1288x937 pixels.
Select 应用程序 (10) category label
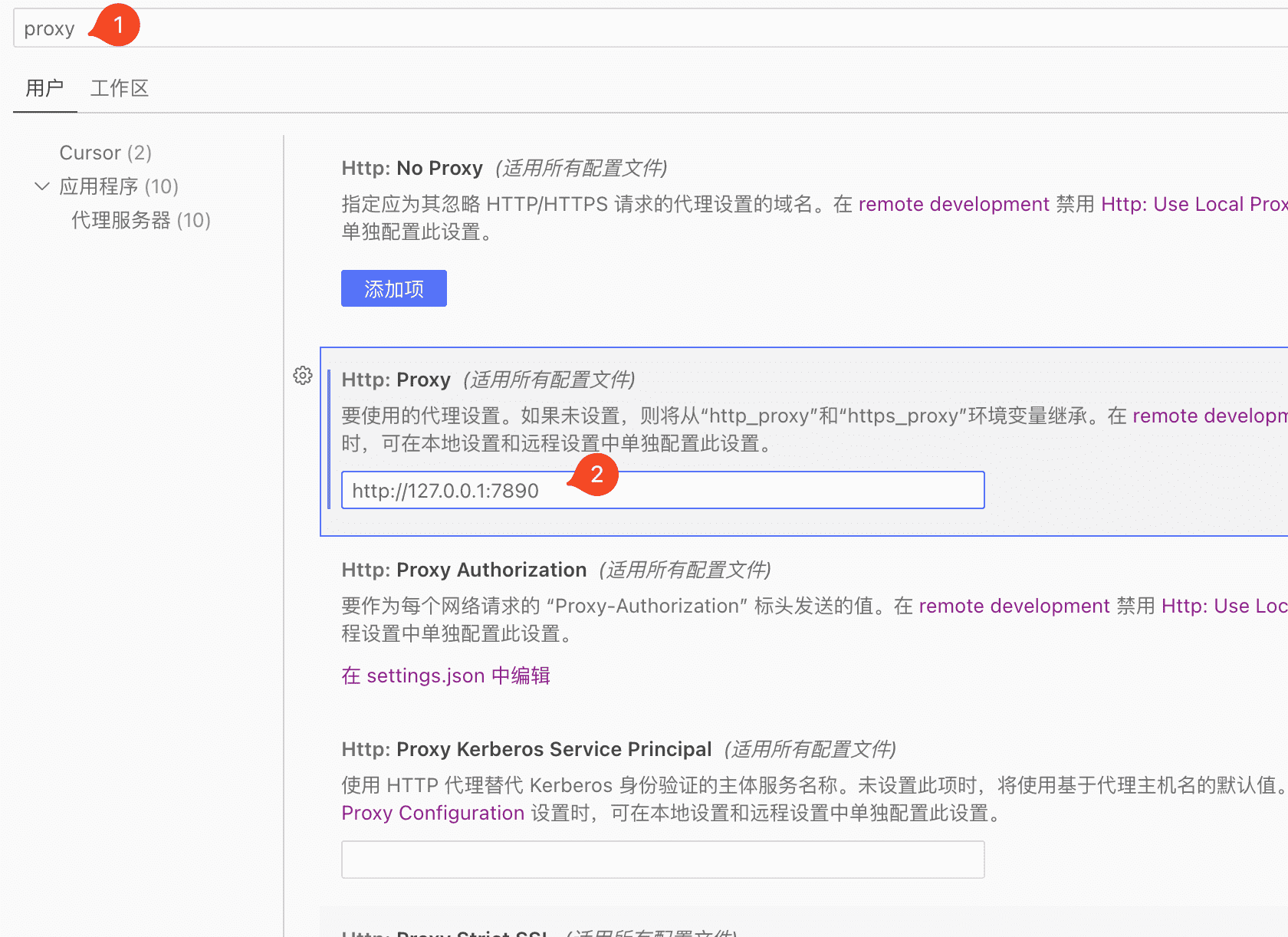pyautogui.click(x=118, y=186)
